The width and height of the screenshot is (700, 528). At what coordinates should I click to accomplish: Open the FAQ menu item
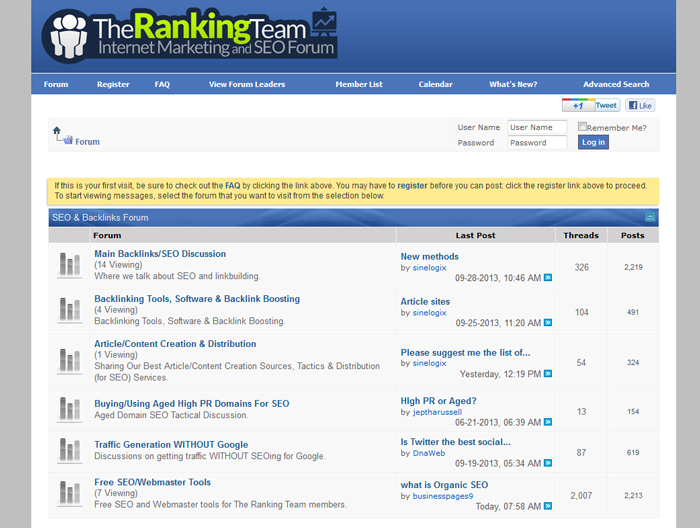[162, 84]
